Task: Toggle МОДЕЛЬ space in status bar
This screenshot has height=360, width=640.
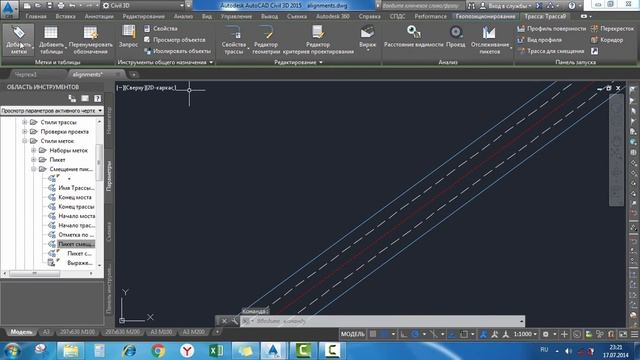Action: coord(352,334)
